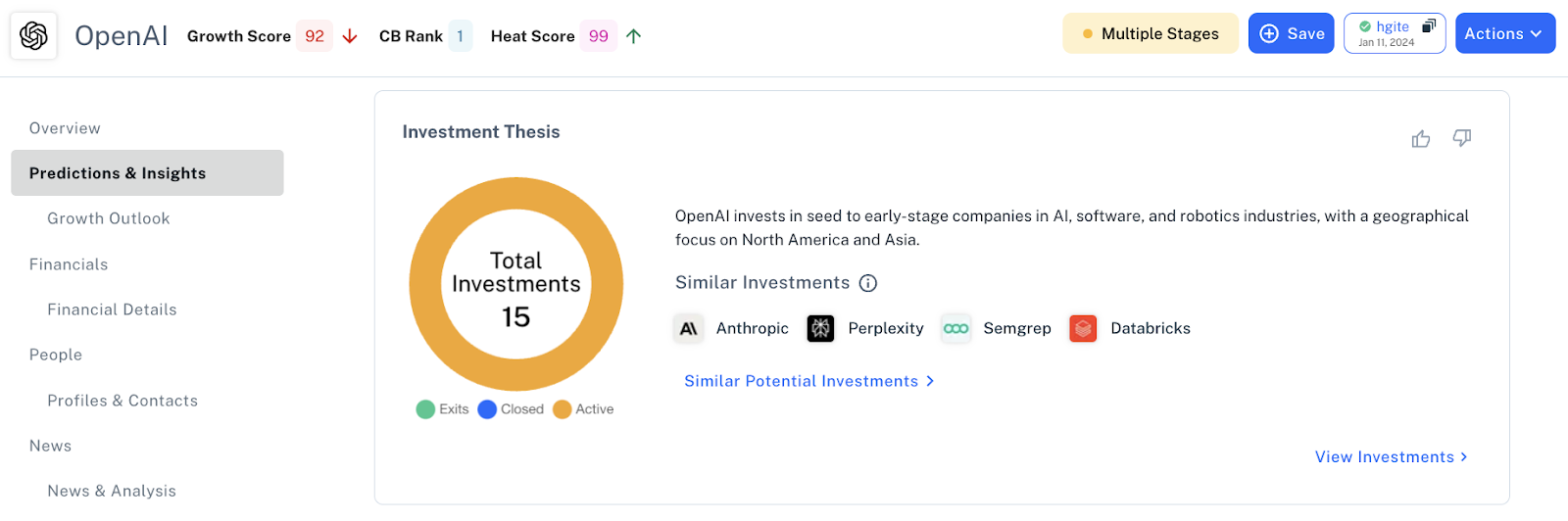Click the thumbs down feedback icon

pos(1461,138)
